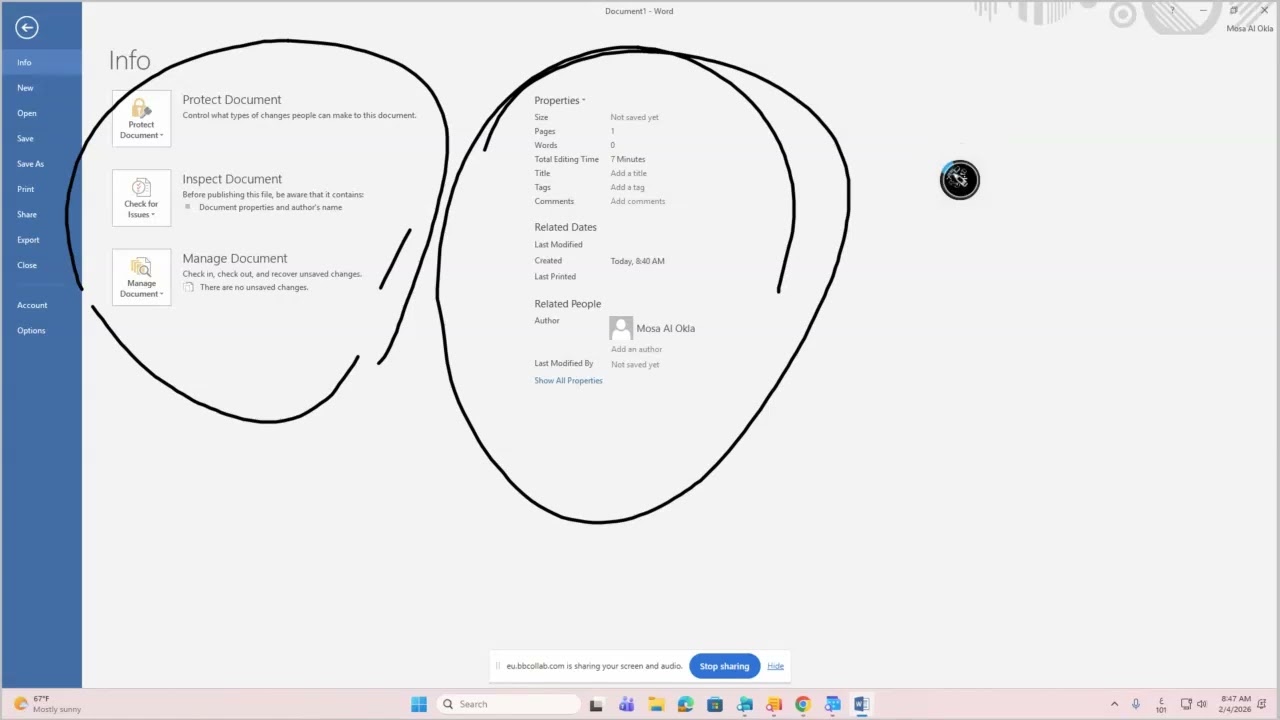Open the Manage Document dropdown

[x=141, y=277]
